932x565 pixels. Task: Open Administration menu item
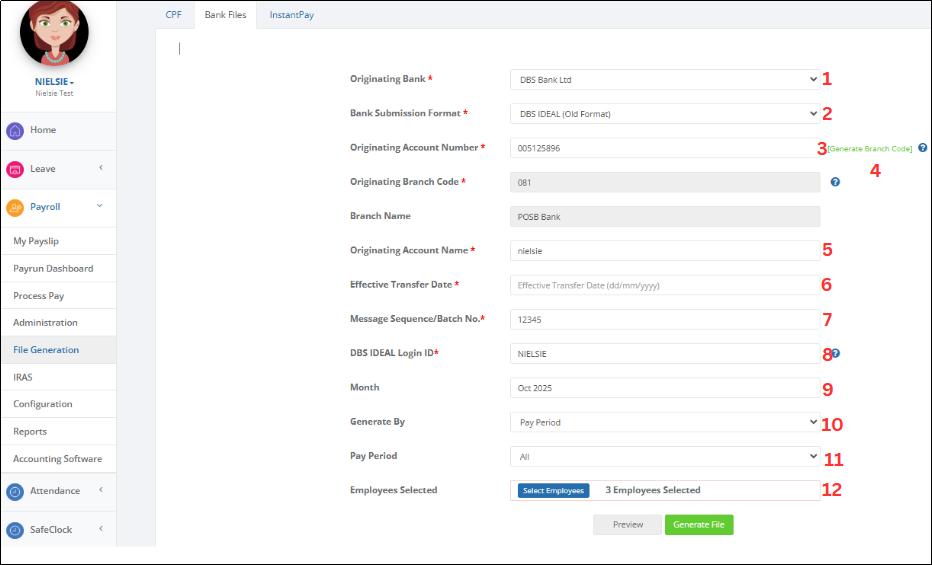coord(58,323)
